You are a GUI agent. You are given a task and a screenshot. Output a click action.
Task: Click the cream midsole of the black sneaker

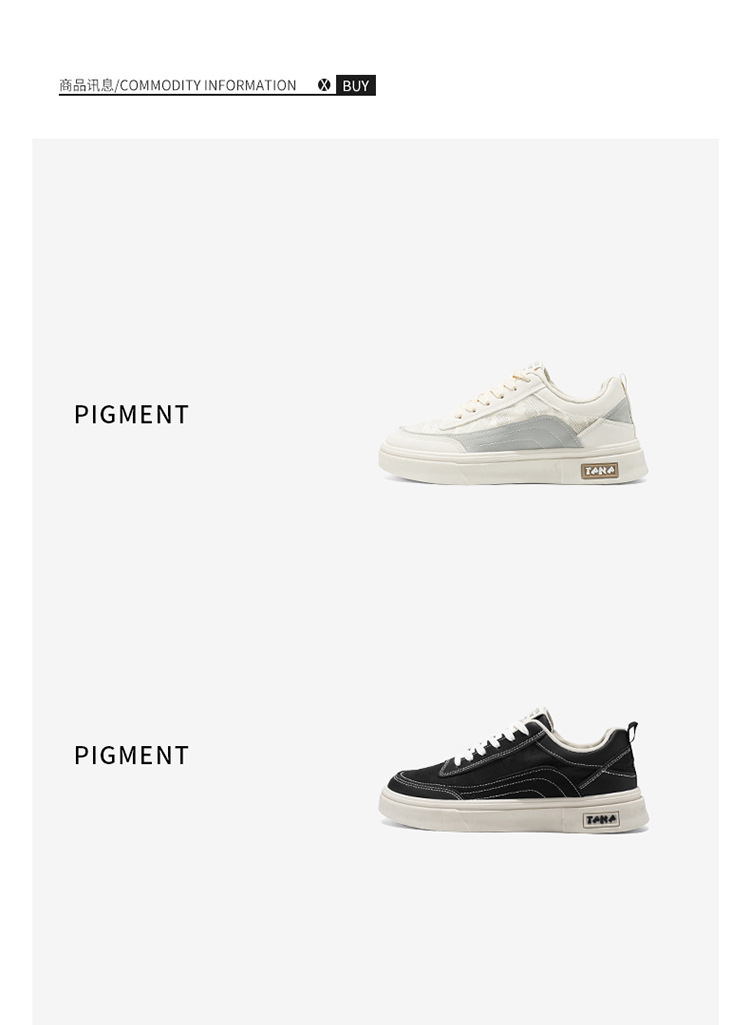[514, 812]
